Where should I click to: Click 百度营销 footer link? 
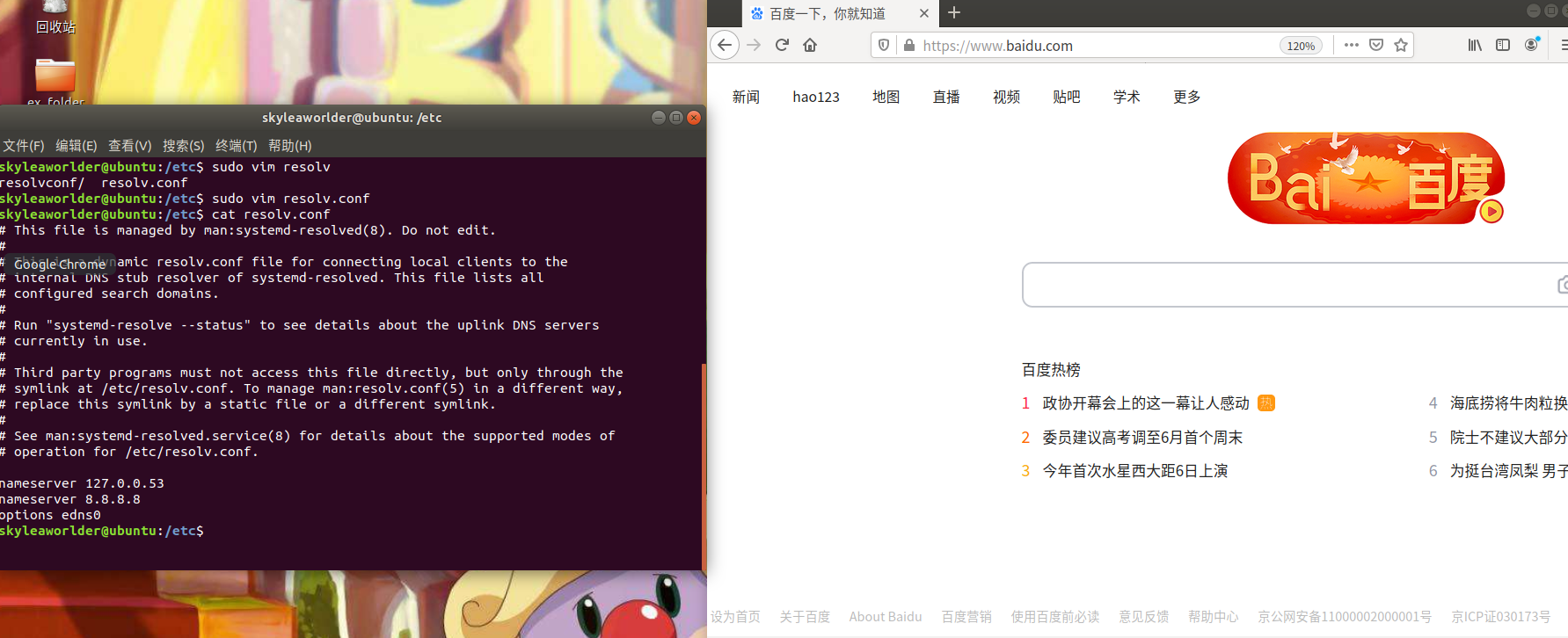pyautogui.click(x=966, y=617)
